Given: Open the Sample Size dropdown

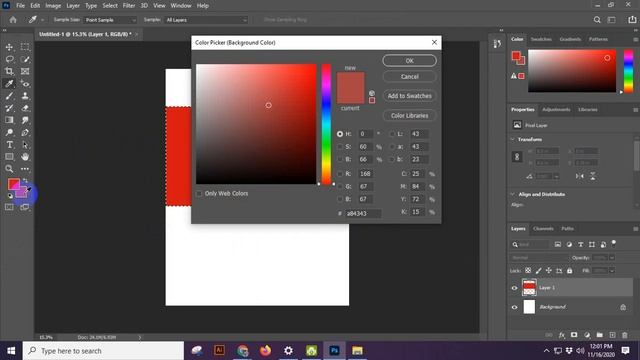Looking at the screenshot, I should 110,20.
